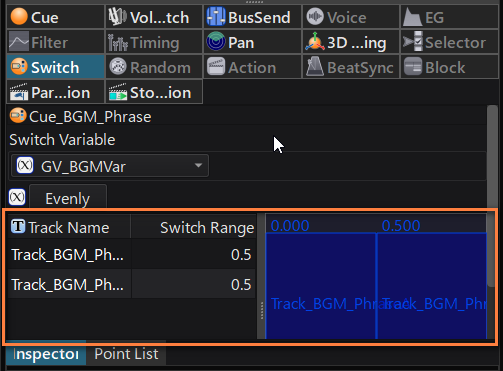This screenshot has height=371, width=503.
Task: Click the Timing tab icon
Action: (x=117, y=43)
